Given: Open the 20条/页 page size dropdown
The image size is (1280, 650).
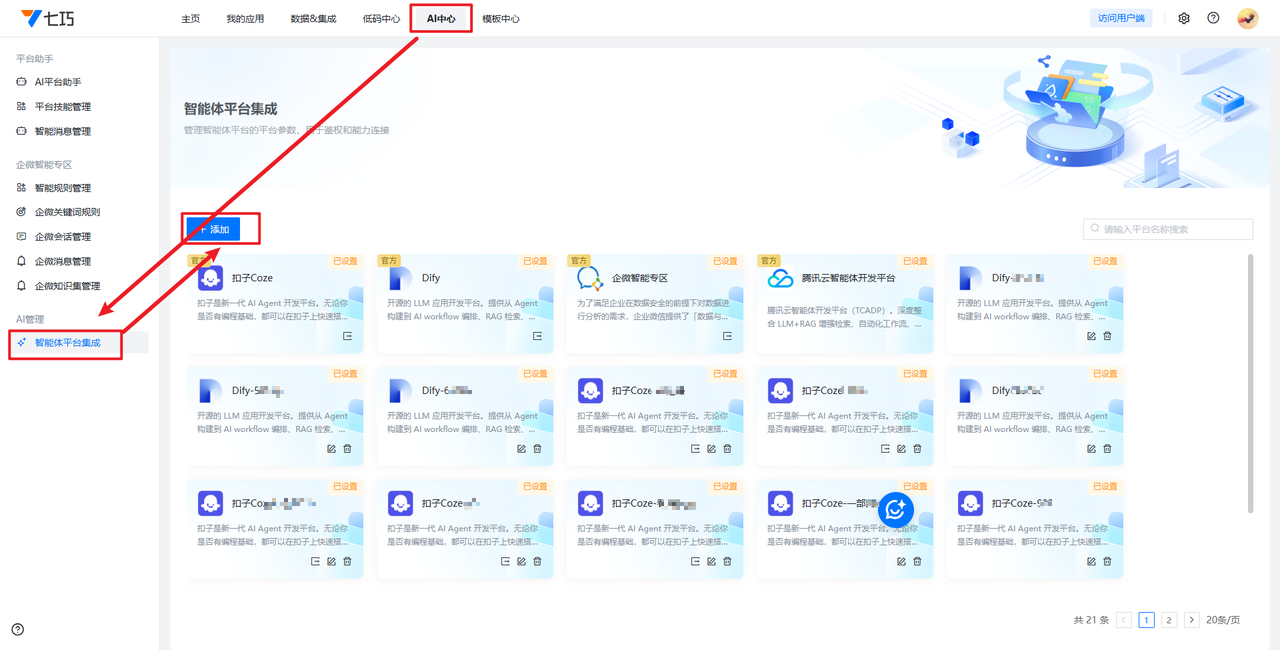Looking at the screenshot, I should (1222, 620).
